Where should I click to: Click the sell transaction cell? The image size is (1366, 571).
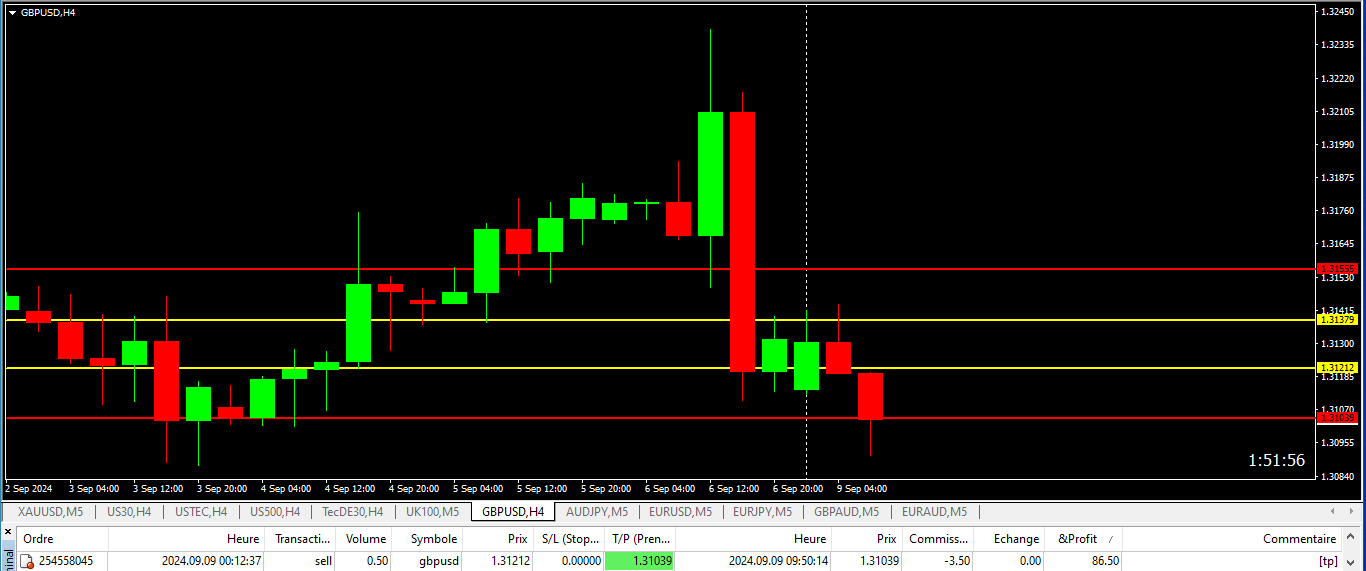click(323, 562)
